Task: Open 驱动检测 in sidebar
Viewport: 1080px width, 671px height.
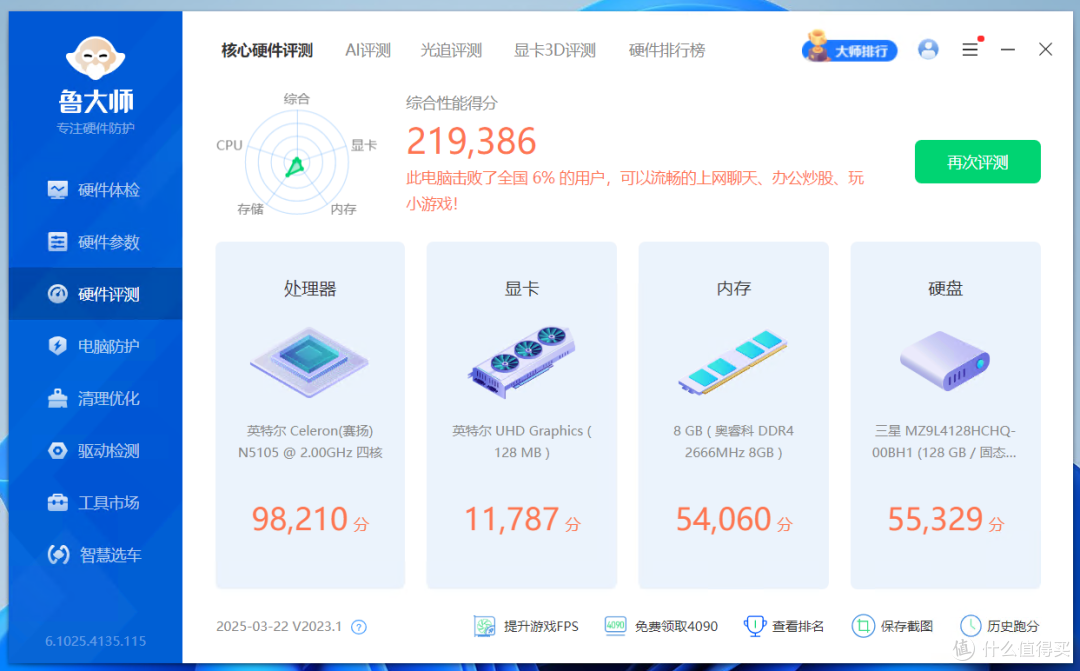Action: click(94, 451)
